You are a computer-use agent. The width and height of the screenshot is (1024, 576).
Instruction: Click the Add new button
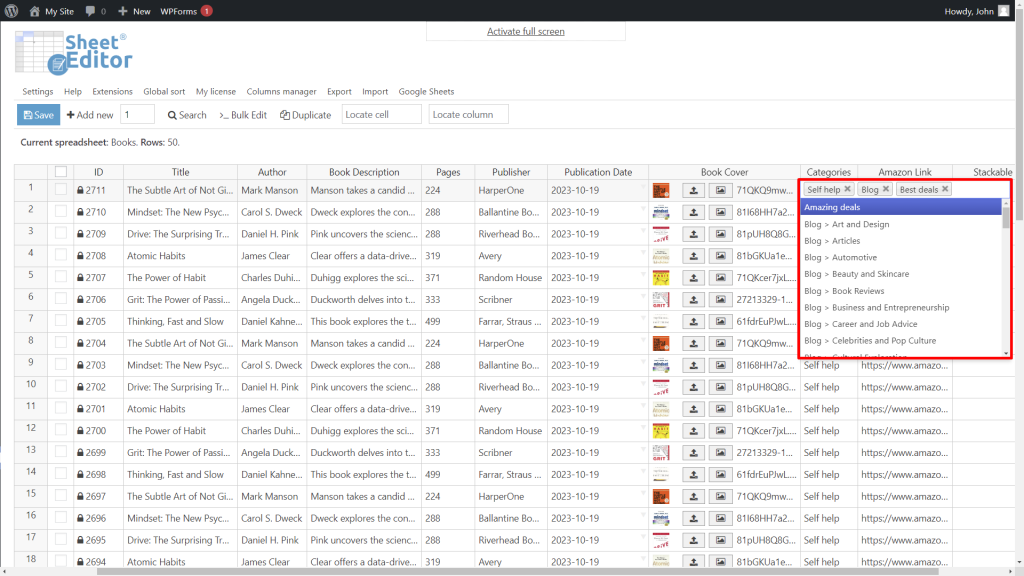click(90, 115)
